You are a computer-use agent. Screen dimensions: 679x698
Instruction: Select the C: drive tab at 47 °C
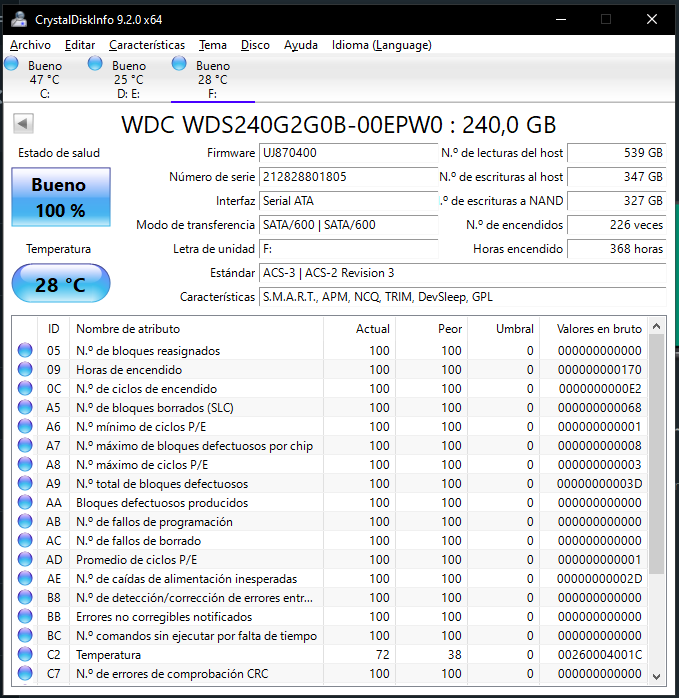point(45,79)
